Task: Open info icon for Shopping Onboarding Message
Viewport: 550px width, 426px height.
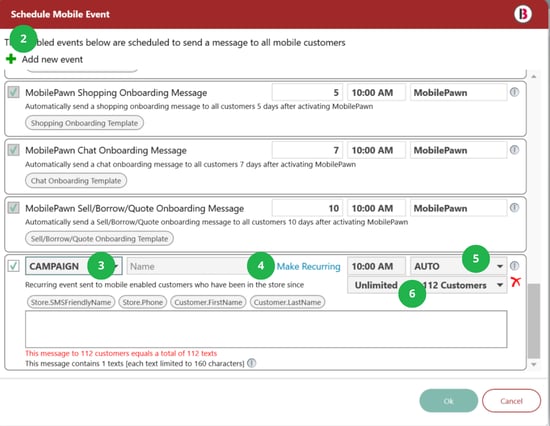Action: [514, 92]
